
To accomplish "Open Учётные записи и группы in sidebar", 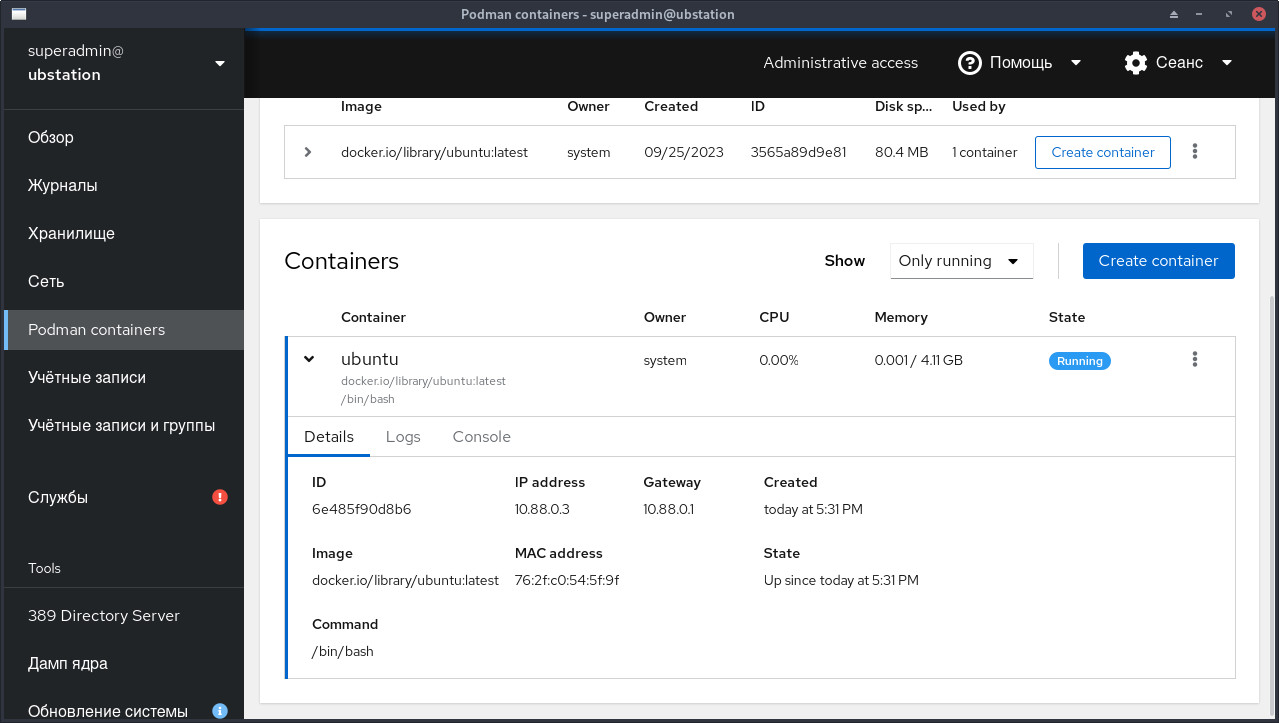I will coord(124,425).
